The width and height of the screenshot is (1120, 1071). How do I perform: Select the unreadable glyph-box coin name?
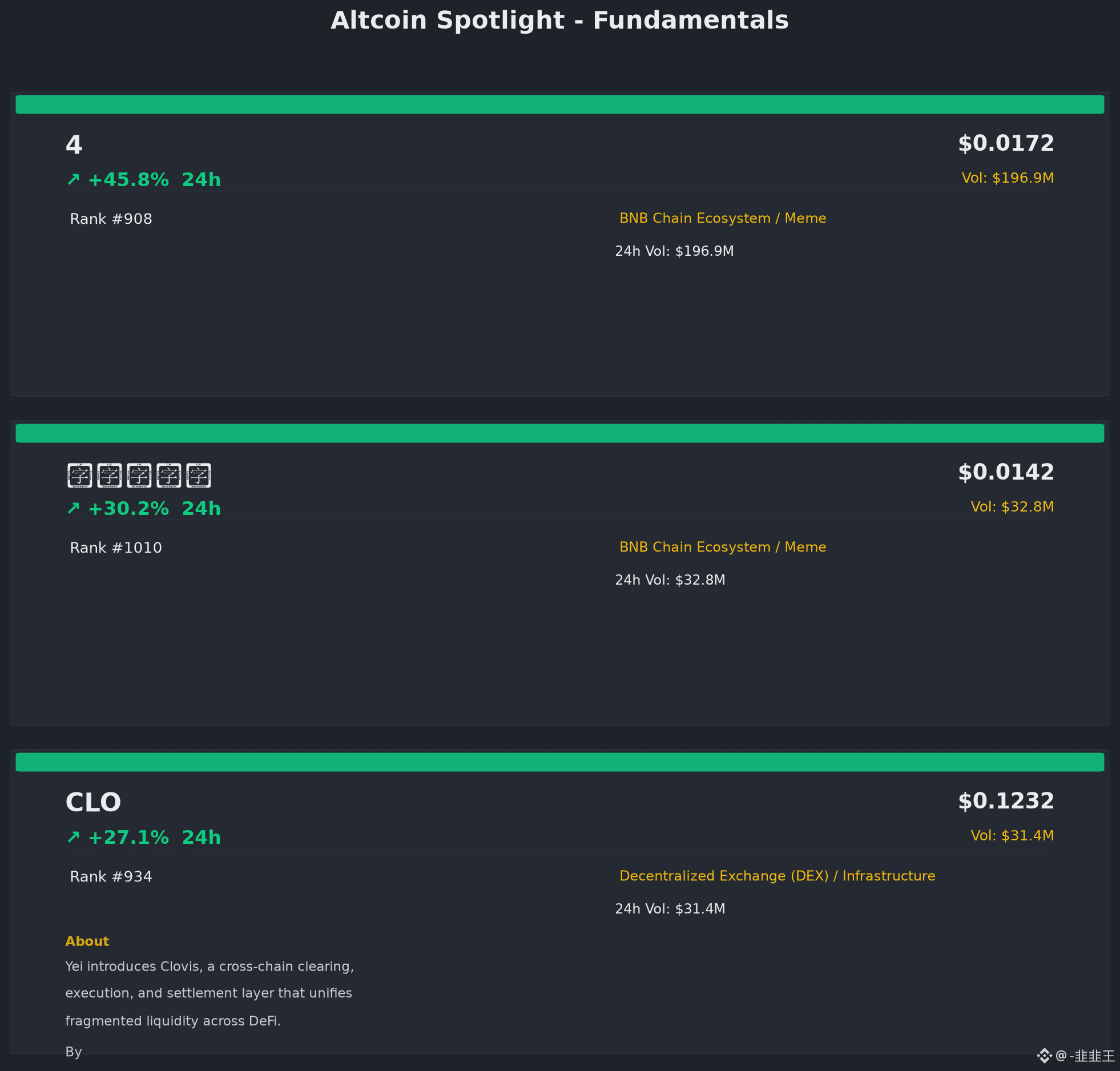point(139,475)
